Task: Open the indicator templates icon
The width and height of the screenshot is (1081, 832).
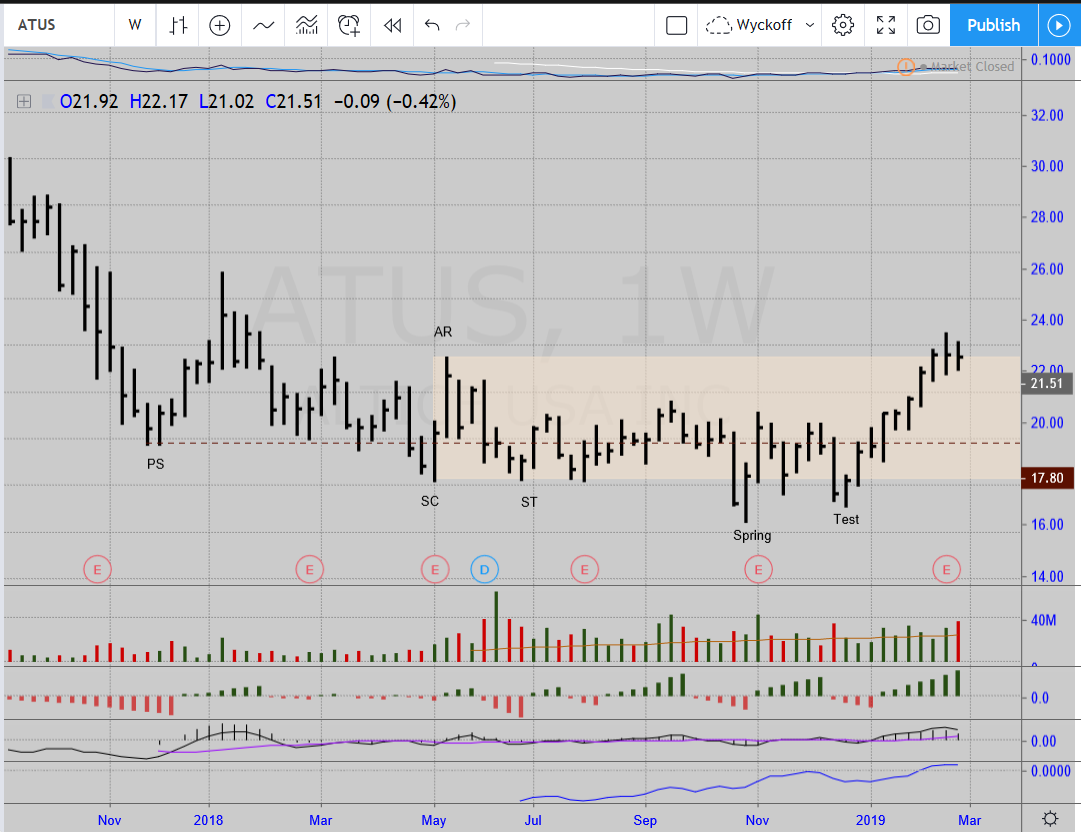Action: point(306,25)
